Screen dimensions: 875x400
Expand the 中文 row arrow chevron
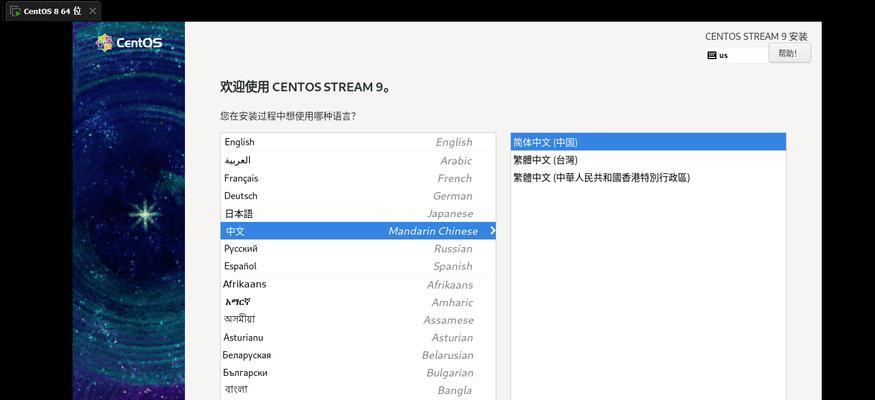click(492, 230)
